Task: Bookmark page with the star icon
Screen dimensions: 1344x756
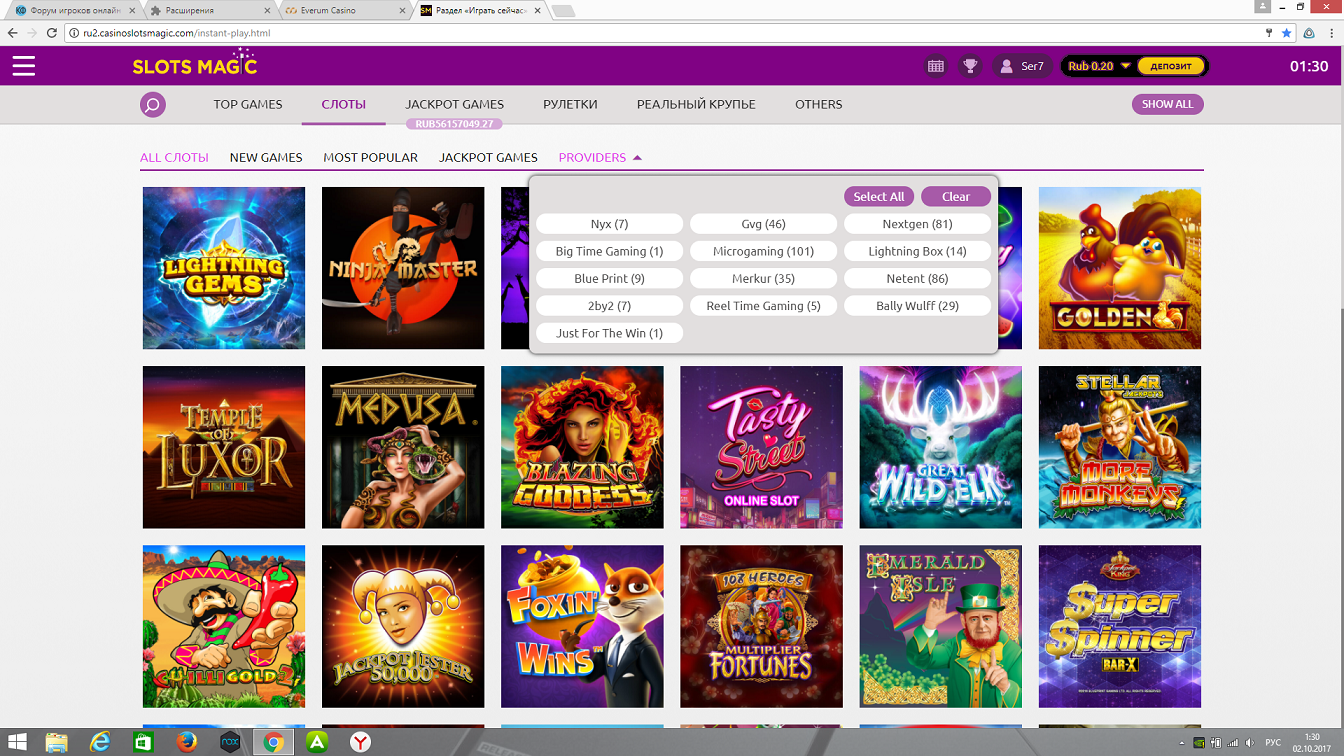Action: point(1287,33)
